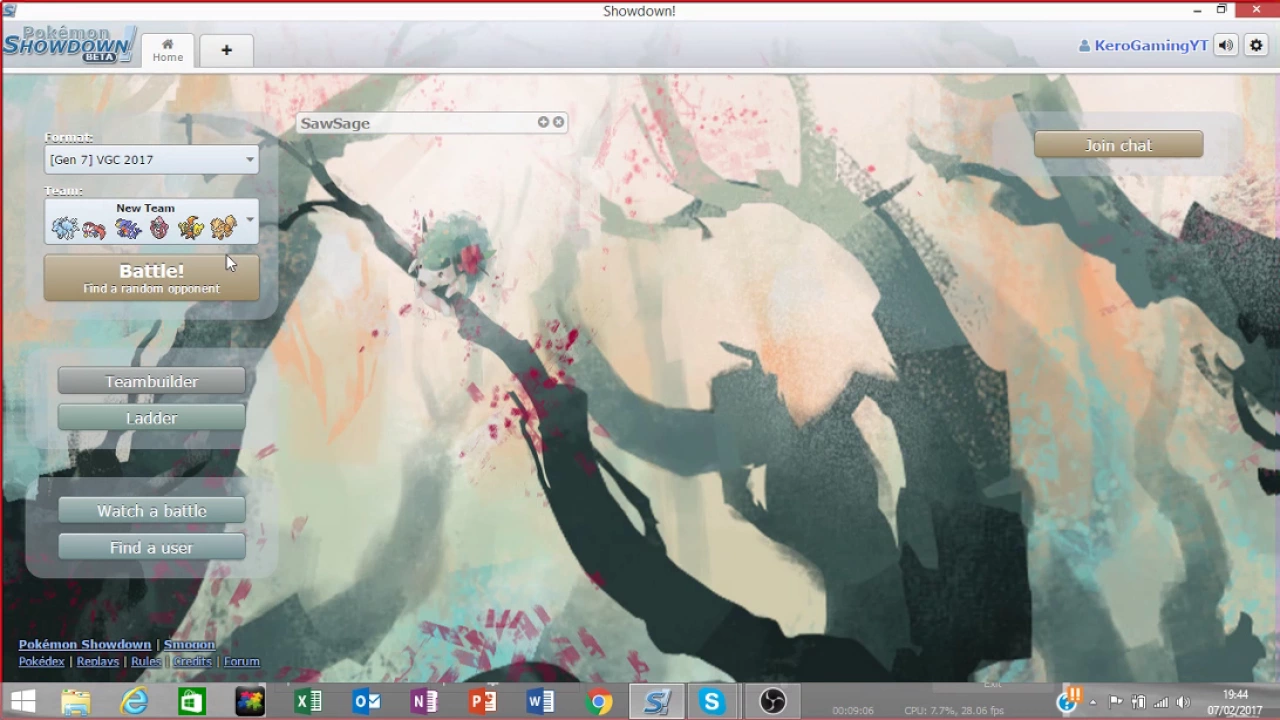The height and width of the screenshot is (720, 1280).
Task: Open the Windows Store taskbar icon
Action: click(191, 702)
